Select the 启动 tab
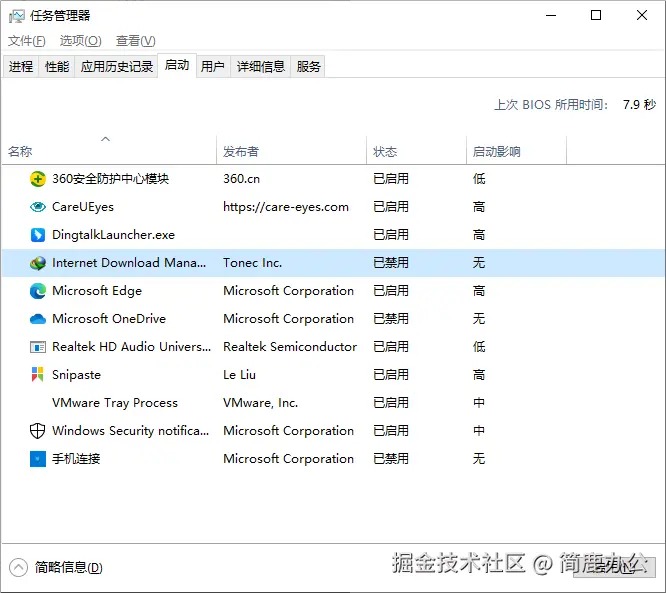Screen dimensions: 666x593 [177, 65]
